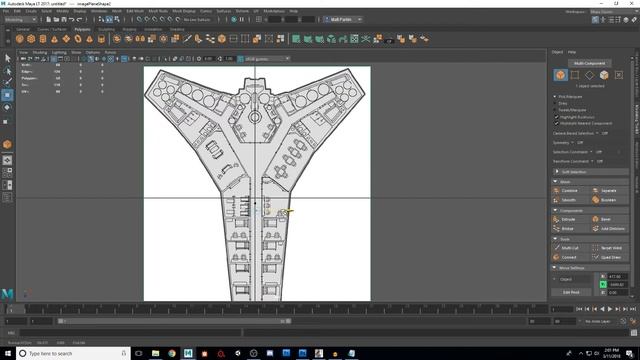Toggle the Z axis button in Move Settings

pos(603,292)
